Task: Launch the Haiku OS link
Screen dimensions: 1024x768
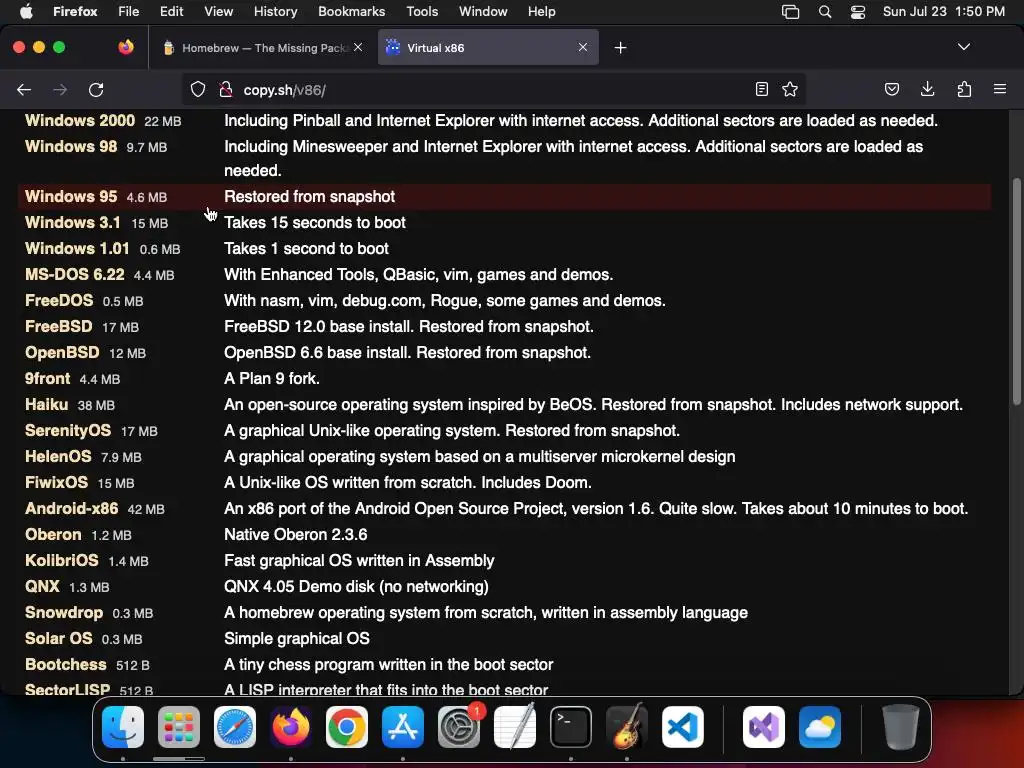Action: pyautogui.click(x=46, y=405)
